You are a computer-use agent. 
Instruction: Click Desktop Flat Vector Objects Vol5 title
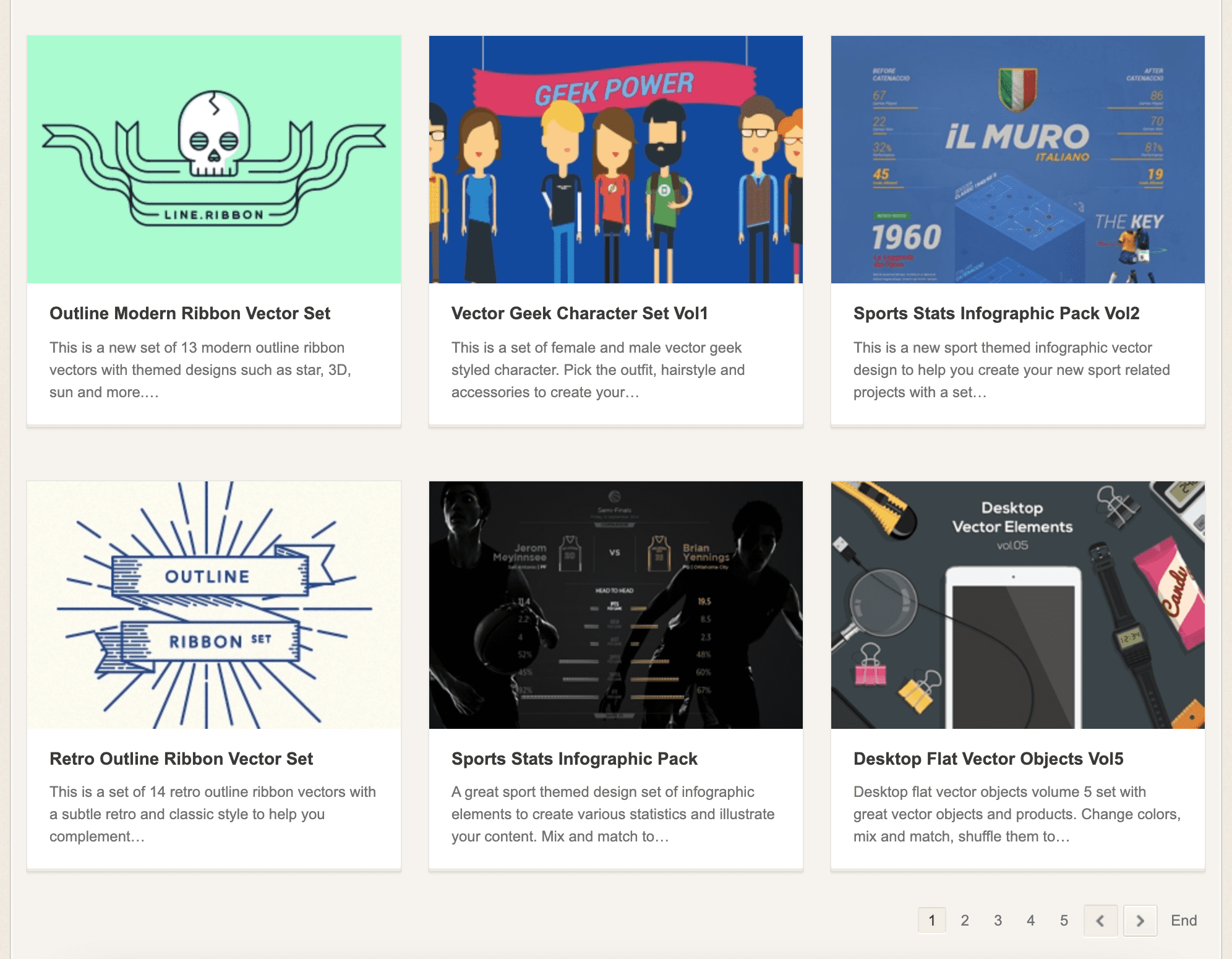point(988,759)
